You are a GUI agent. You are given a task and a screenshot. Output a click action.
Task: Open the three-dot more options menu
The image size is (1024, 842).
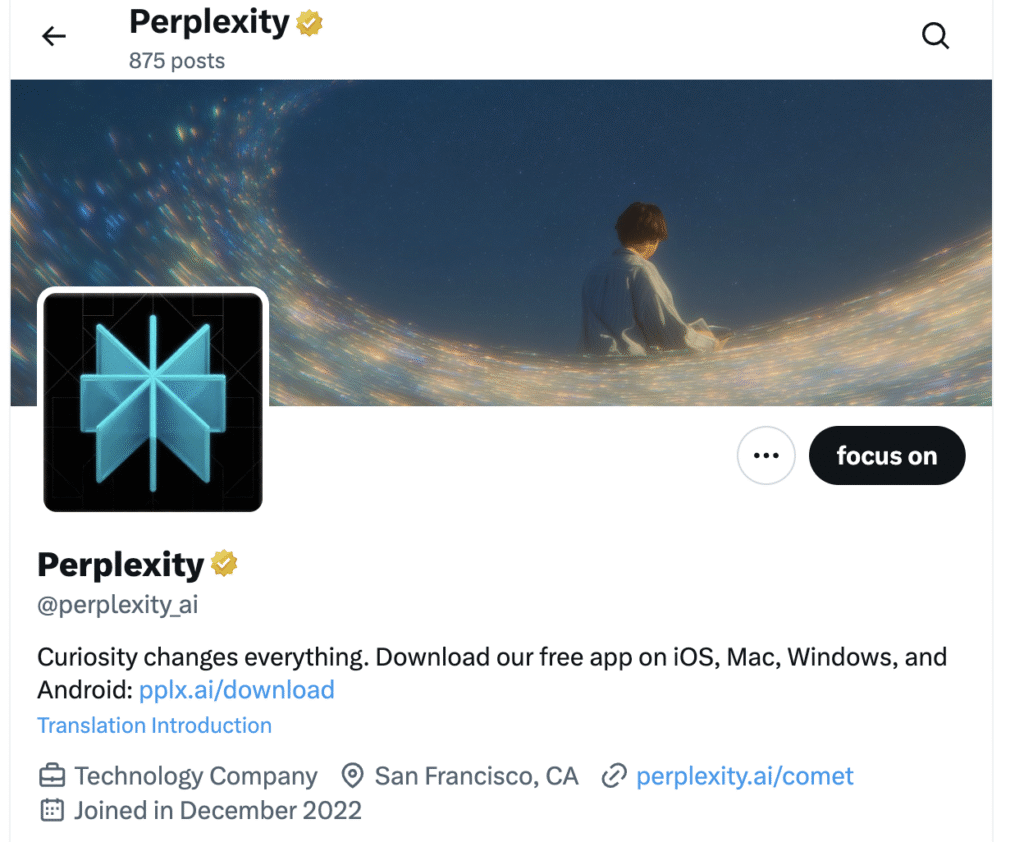(766, 456)
